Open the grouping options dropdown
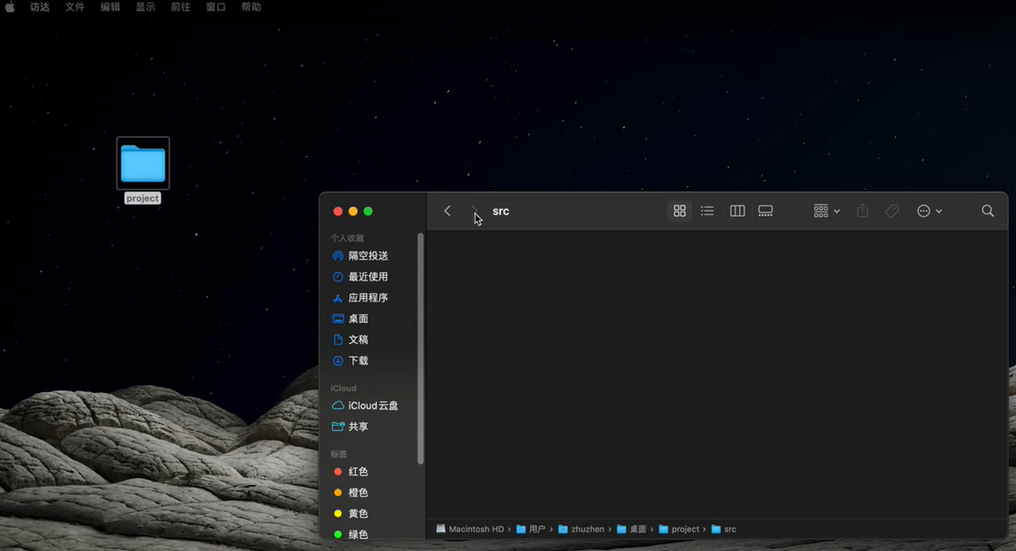Image resolution: width=1016 pixels, height=551 pixels. [826, 211]
